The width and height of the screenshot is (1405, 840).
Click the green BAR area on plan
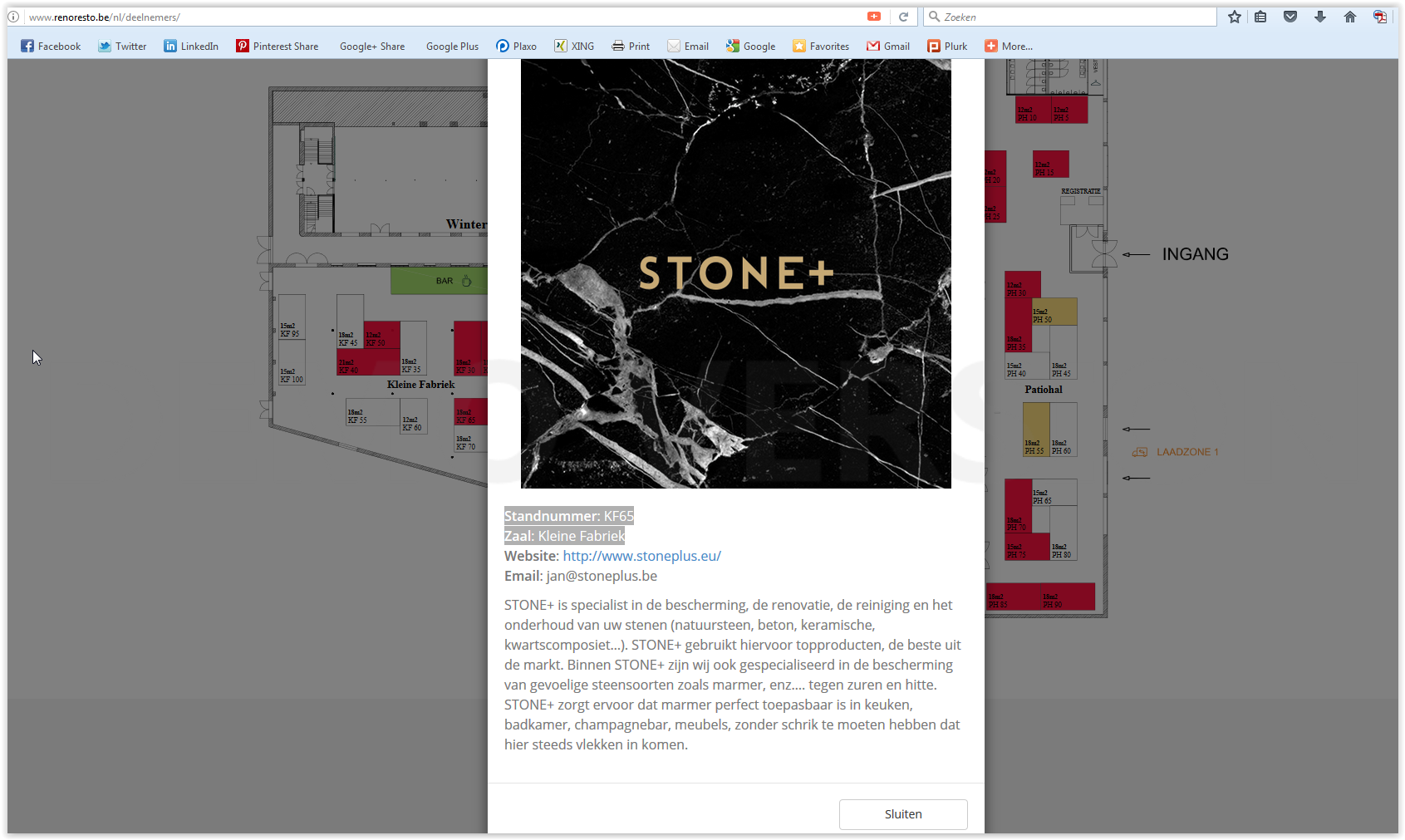(x=439, y=281)
